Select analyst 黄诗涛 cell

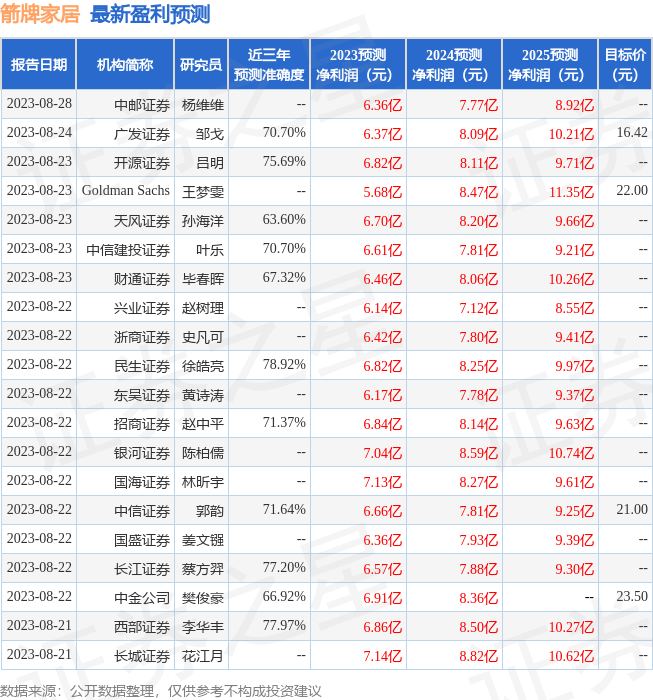(203, 396)
